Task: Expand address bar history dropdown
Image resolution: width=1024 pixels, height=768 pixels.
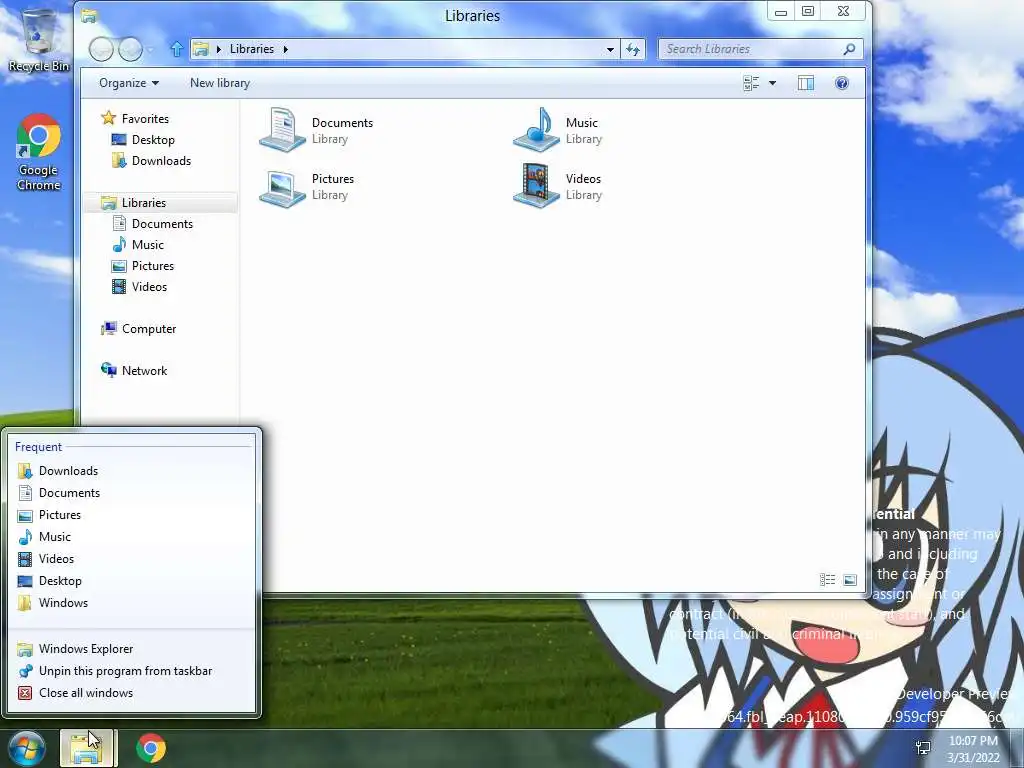Action: click(x=610, y=49)
